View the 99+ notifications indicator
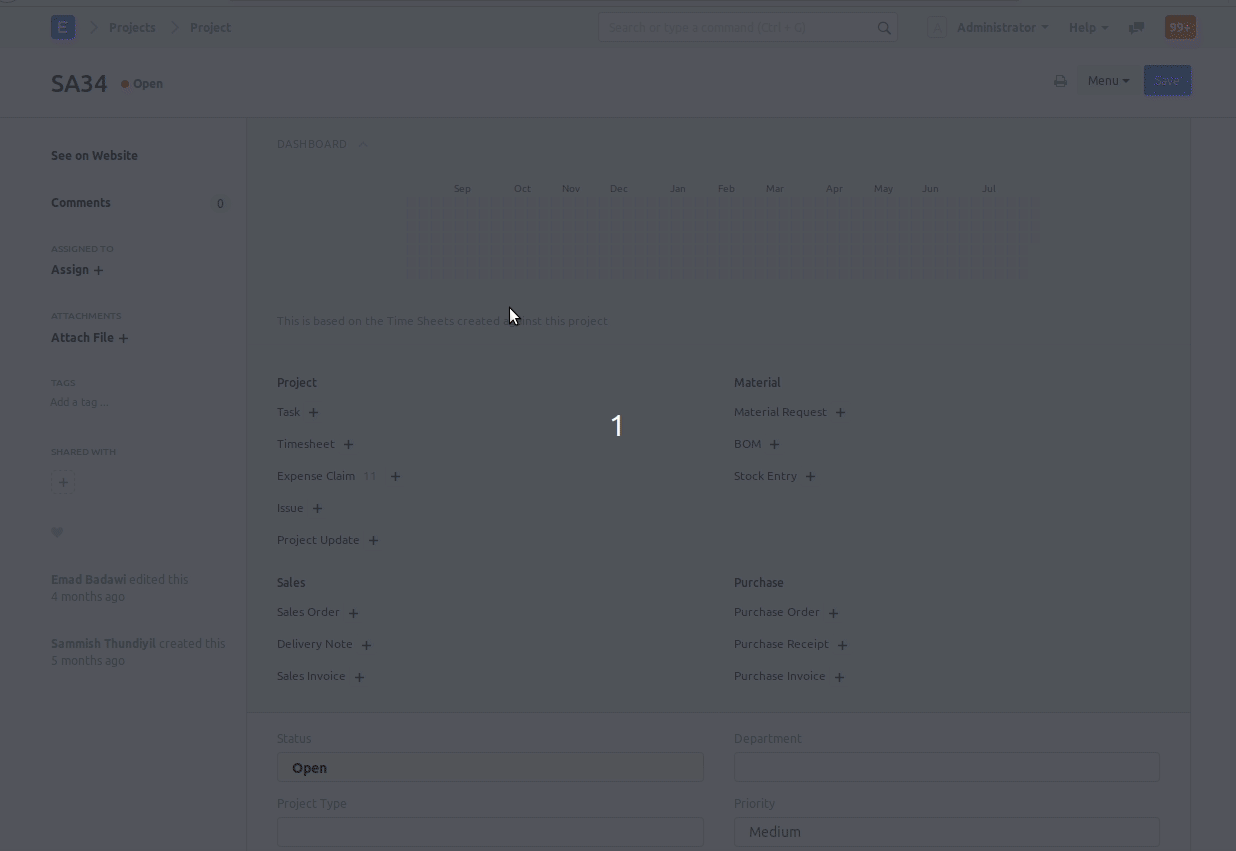Viewport: 1236px width, 851px height. point(1179,27)
